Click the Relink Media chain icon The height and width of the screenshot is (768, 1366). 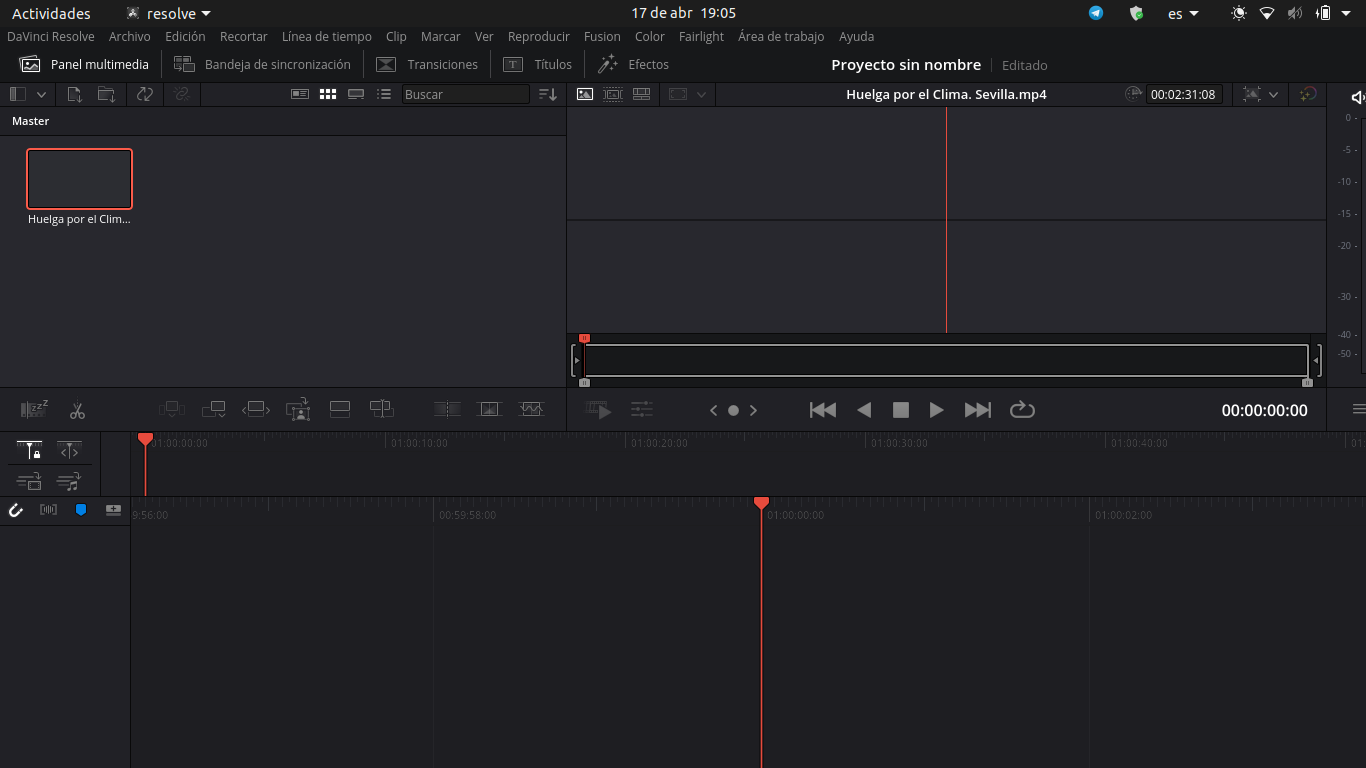click(181, 94)
